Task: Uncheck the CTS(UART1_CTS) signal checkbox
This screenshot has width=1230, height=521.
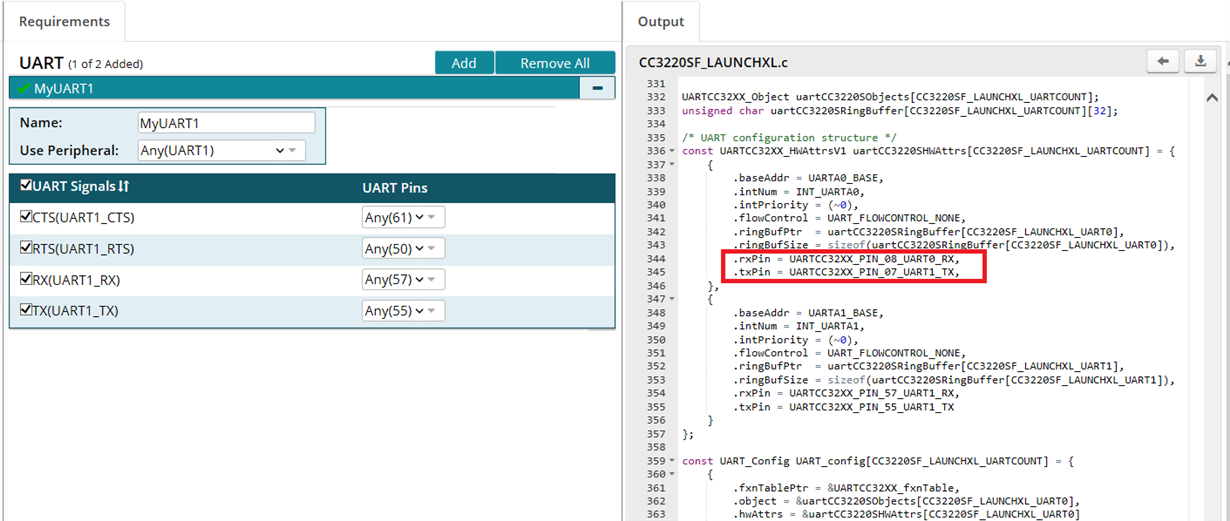Action: (x=26, y=217)
